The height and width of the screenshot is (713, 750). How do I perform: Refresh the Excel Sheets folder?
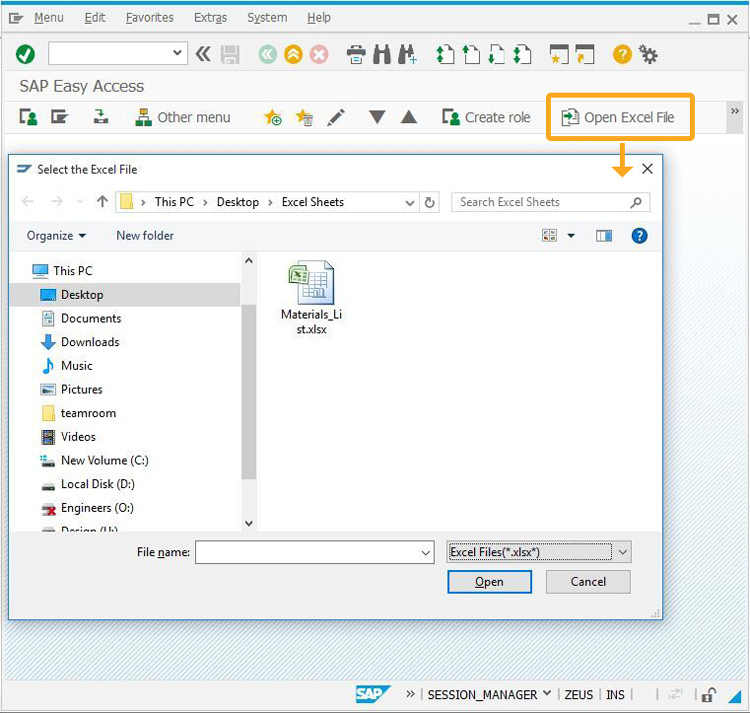coord(430,202)
